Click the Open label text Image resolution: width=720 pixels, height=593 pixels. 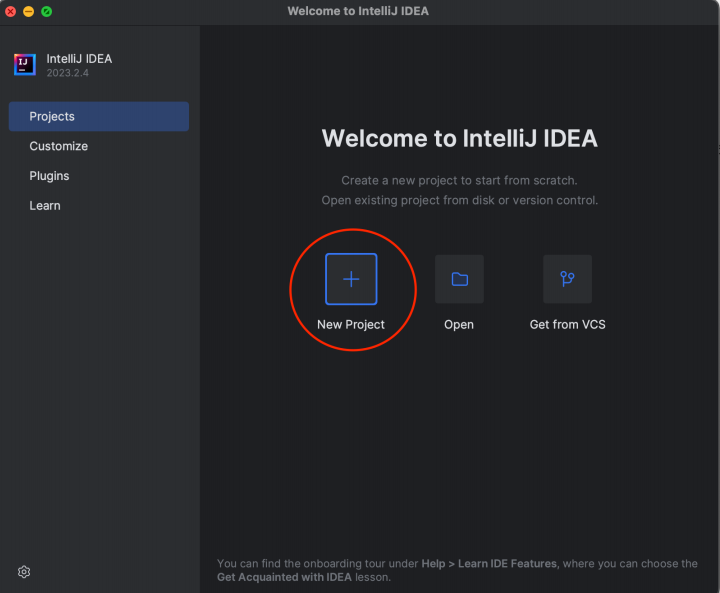tap(459, 325)
